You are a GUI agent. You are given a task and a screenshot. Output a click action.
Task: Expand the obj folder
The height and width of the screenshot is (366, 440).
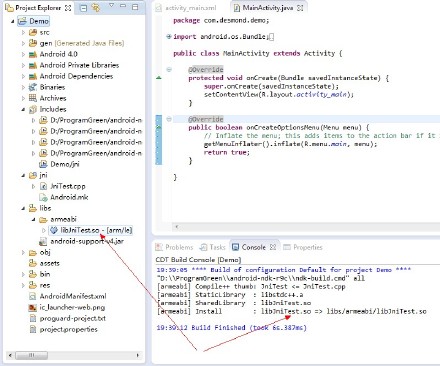23,252
